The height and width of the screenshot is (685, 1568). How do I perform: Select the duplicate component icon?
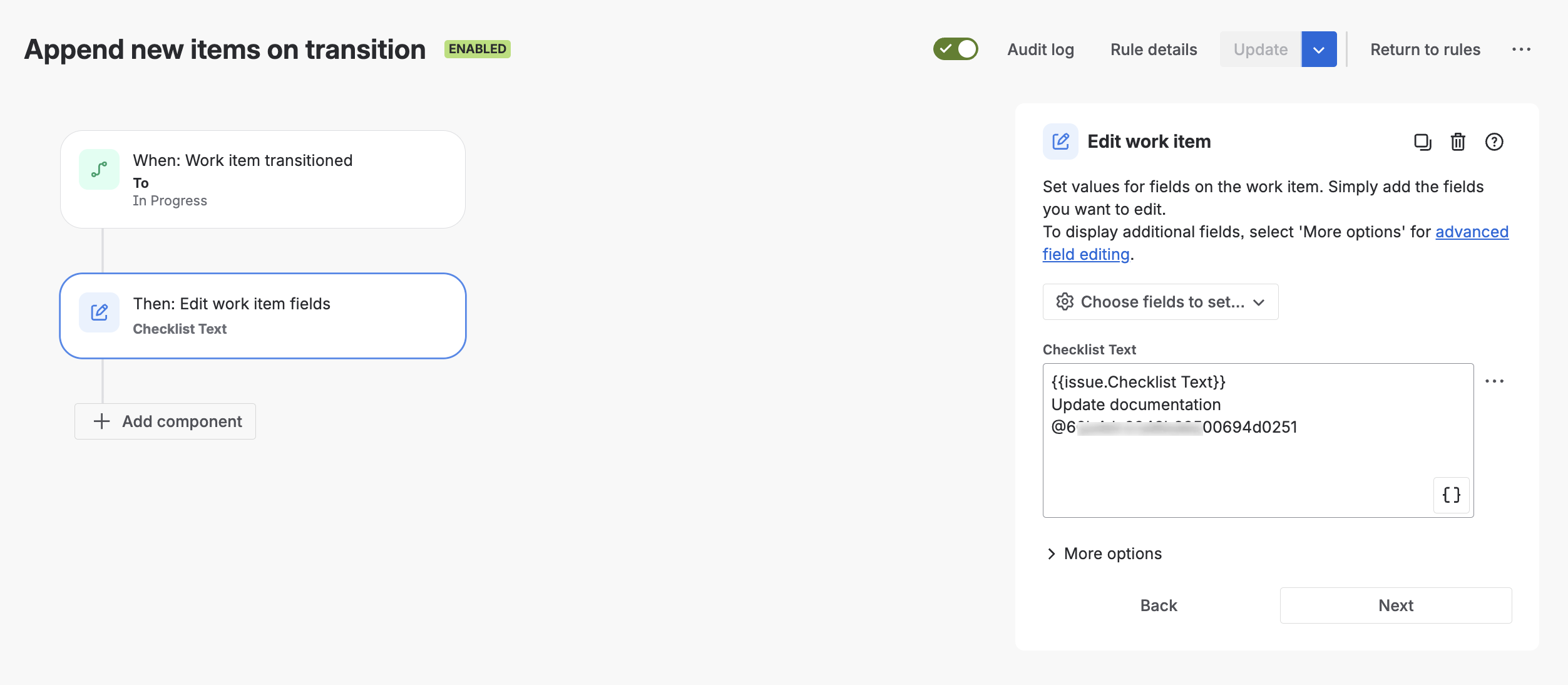(x=1422, y=142)
